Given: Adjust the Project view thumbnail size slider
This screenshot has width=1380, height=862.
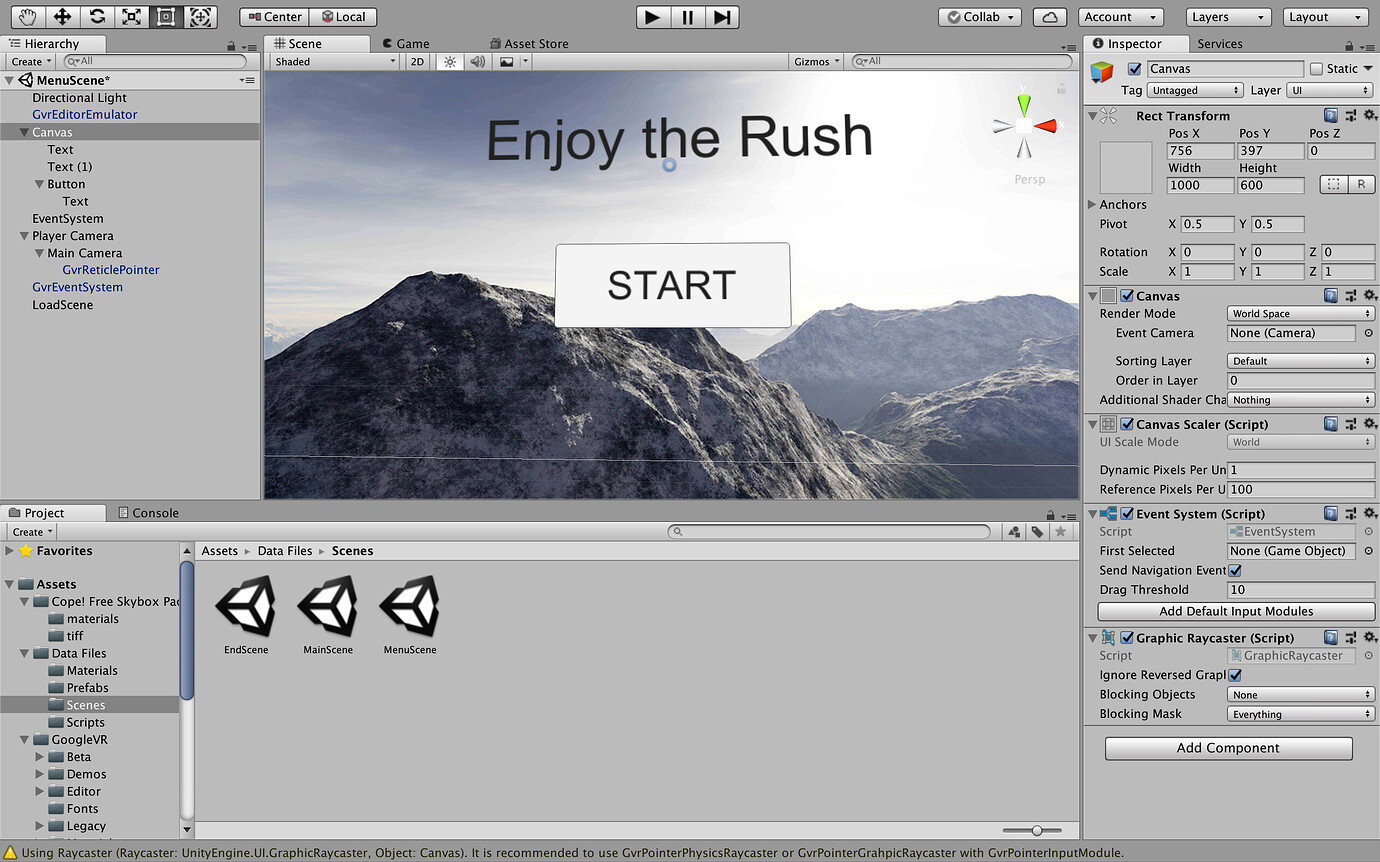Looking at the screenshot, I should pos(1035,830).
